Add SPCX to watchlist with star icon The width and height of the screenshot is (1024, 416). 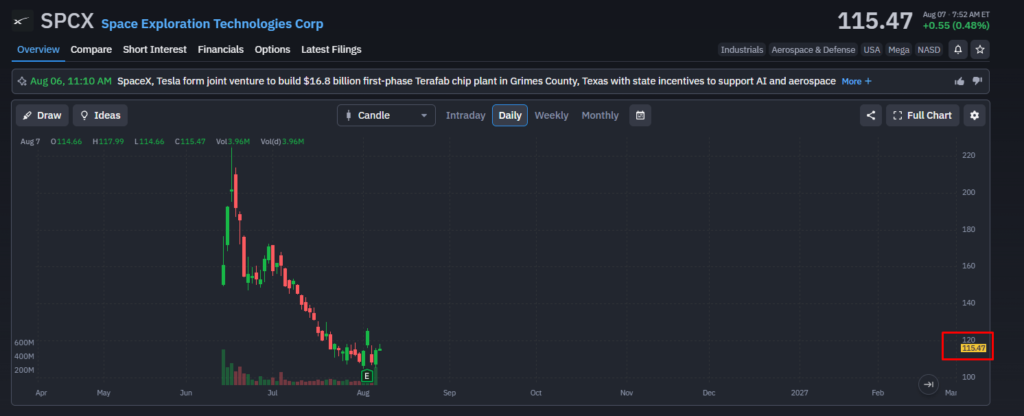pyautogui.click(x=980, y=50)
